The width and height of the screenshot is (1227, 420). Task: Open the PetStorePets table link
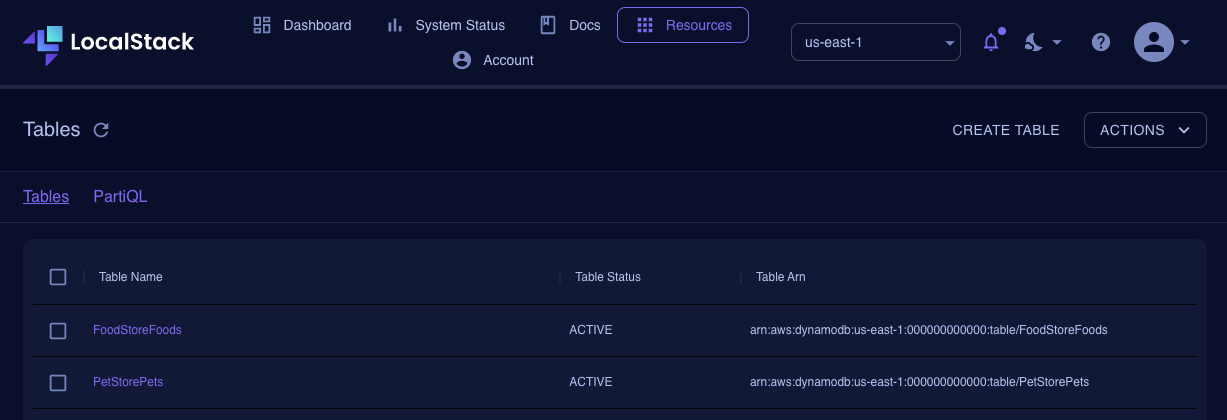click(128, 381)
